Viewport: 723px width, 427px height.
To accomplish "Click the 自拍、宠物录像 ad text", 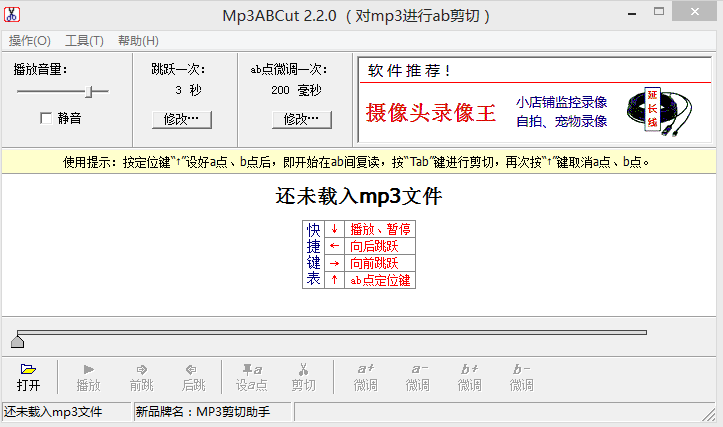I will tap(562, 122).
